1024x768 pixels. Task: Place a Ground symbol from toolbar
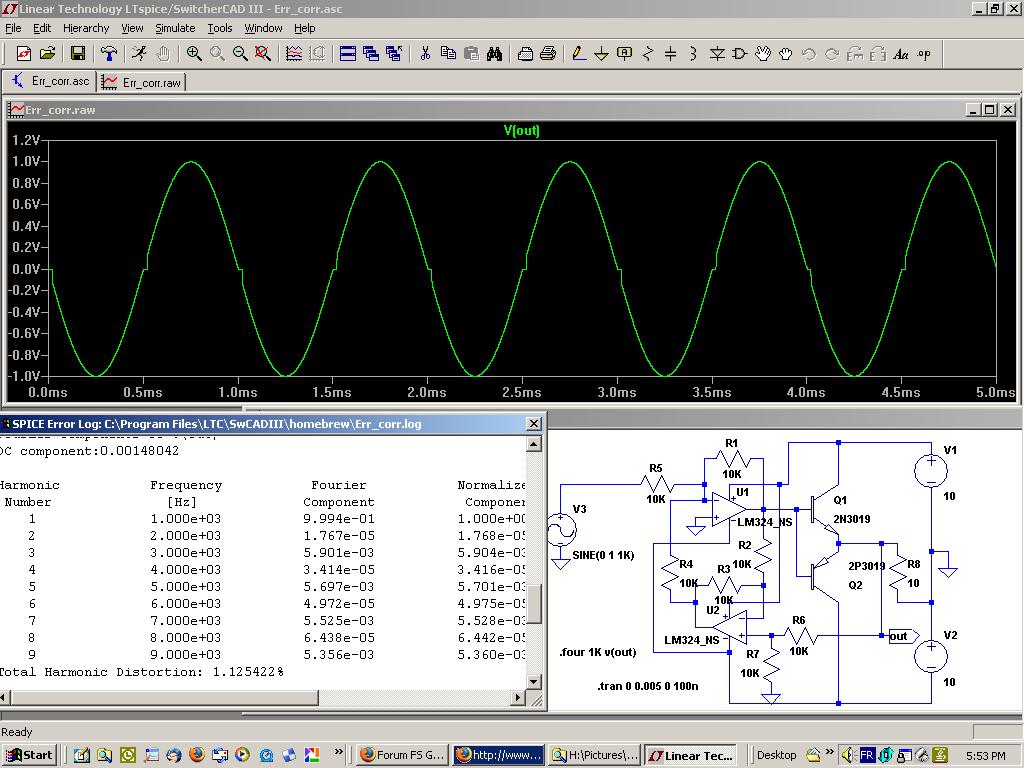(601, 54)
